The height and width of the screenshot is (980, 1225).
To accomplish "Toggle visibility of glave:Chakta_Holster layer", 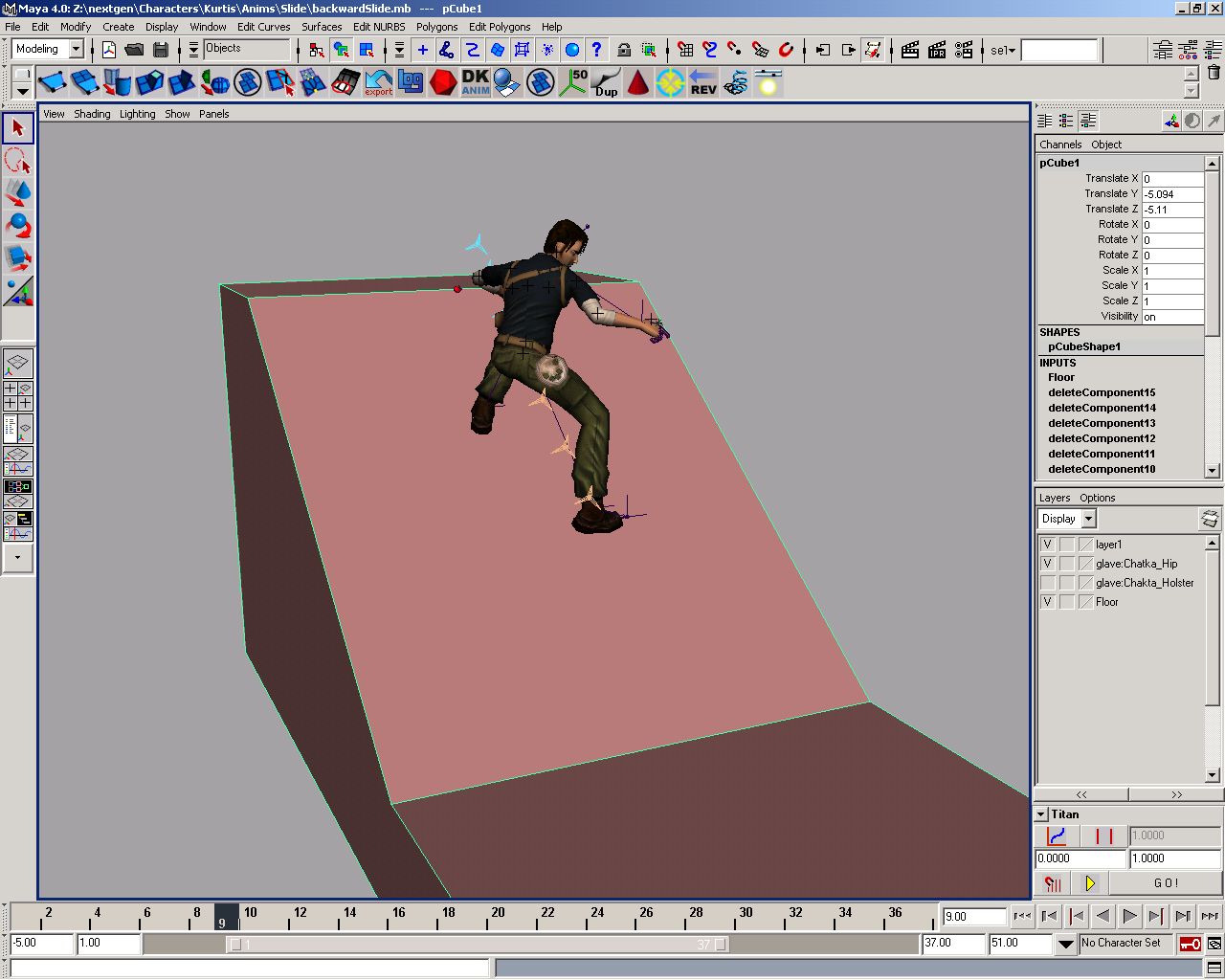I will [x=1047, y=583].
